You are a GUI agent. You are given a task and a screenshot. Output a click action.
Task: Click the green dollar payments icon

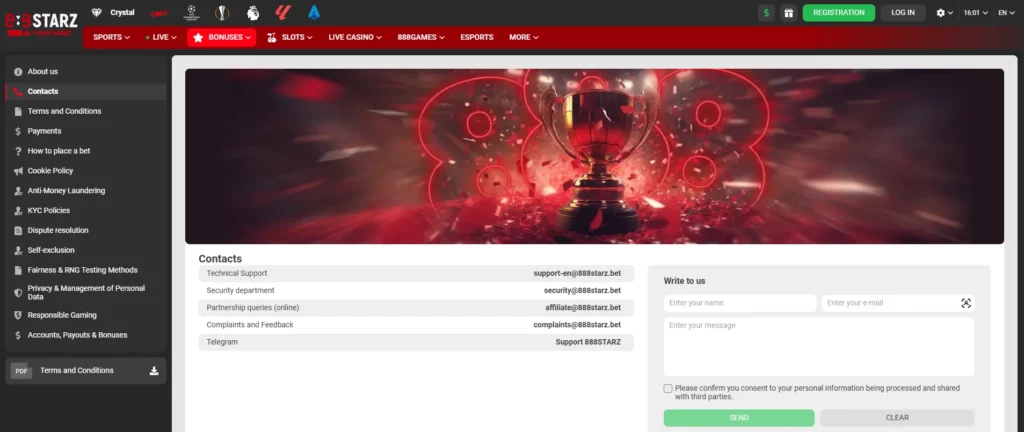click(x=766, y=12)
